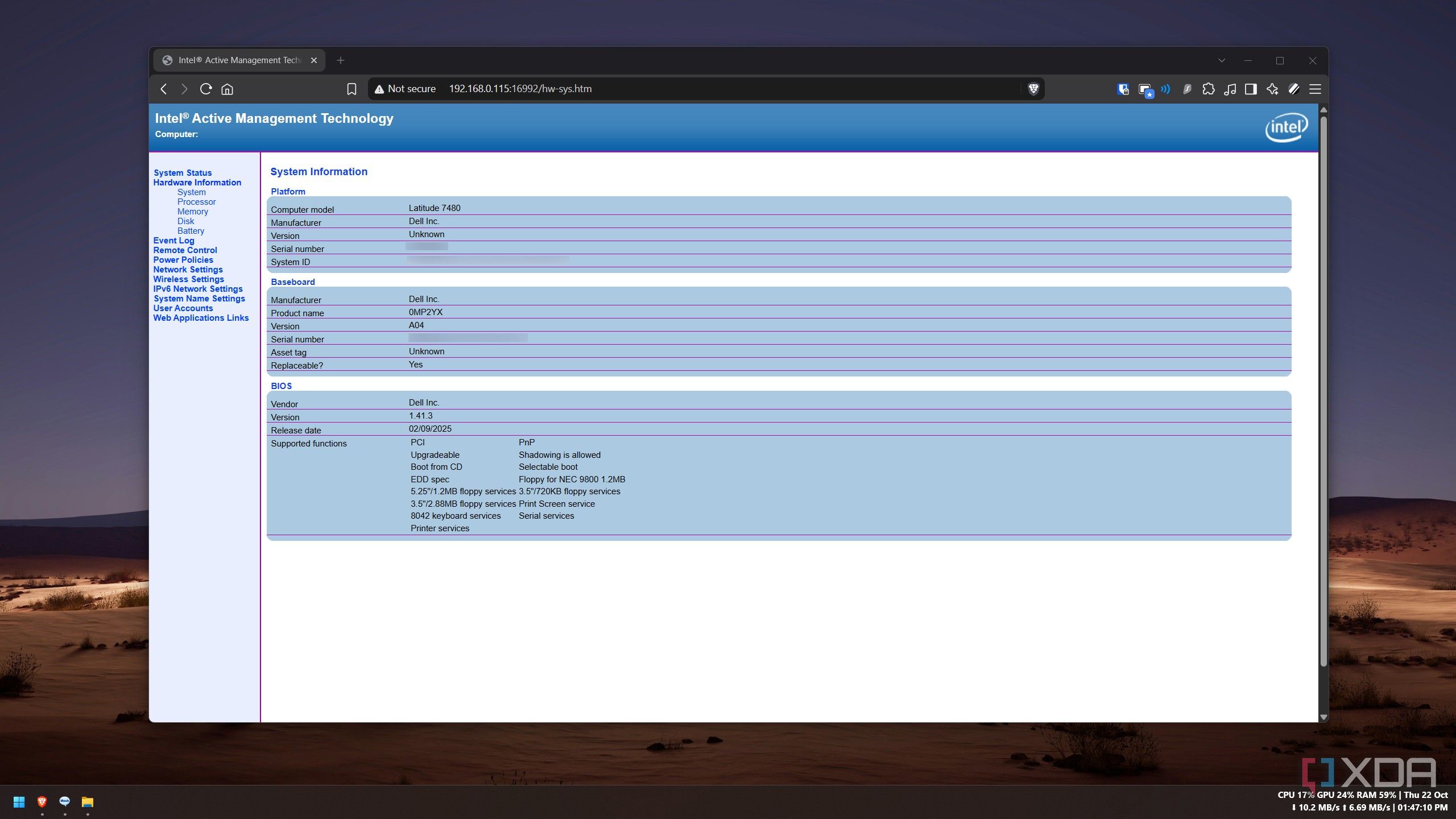Open System Name Settings page
This screenshot has height=819, width=1456.
[199, 299]
